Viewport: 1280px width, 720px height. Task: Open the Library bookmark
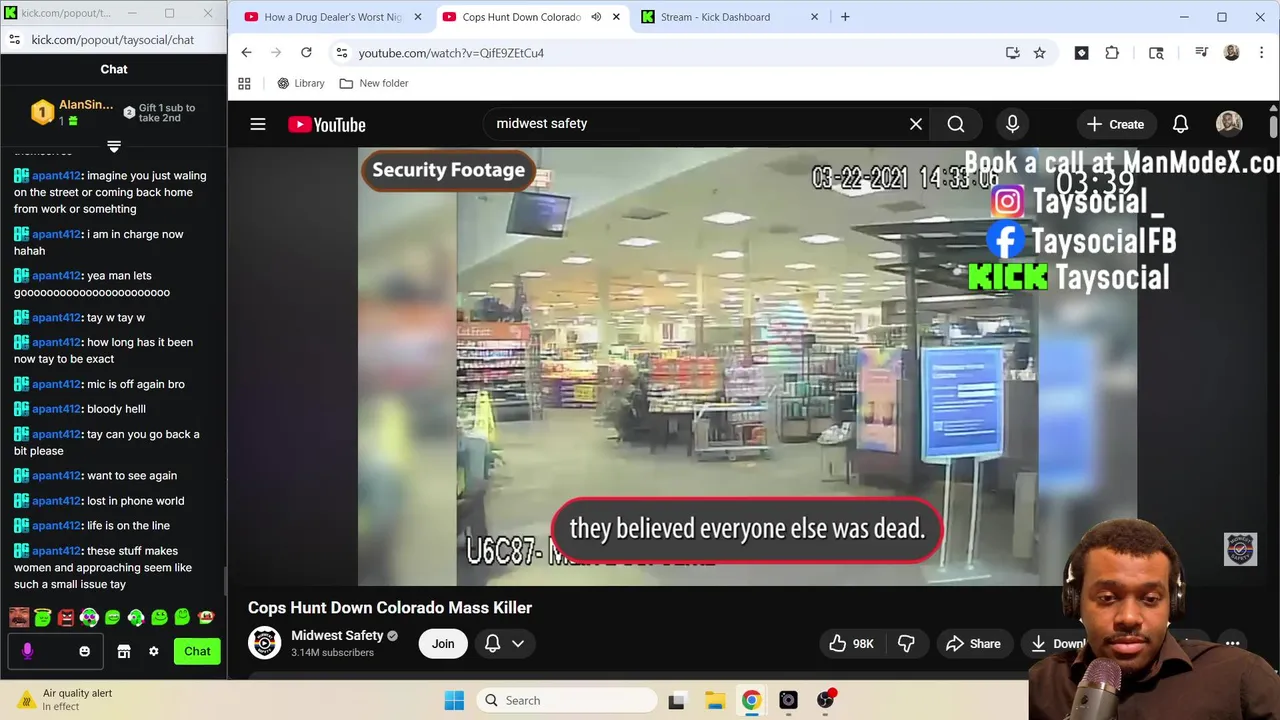click(301, 83)
